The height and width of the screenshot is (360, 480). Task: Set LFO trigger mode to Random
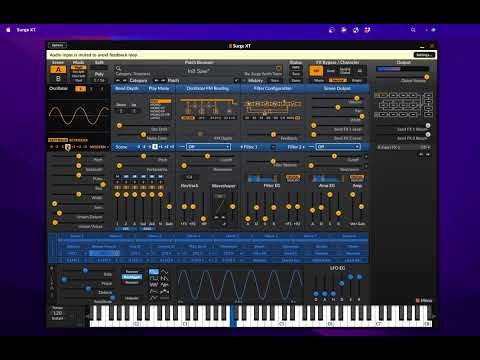[x=132, y=283]
